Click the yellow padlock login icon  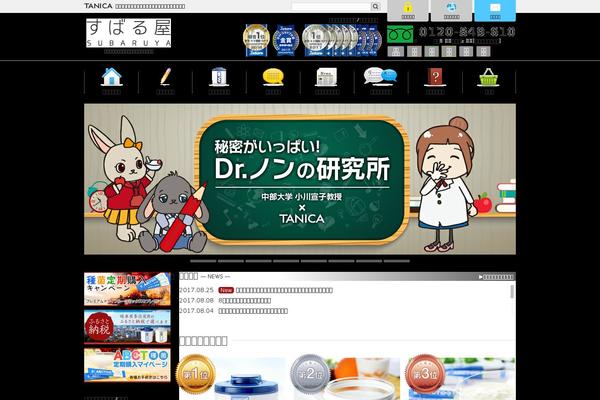(408, 10)
